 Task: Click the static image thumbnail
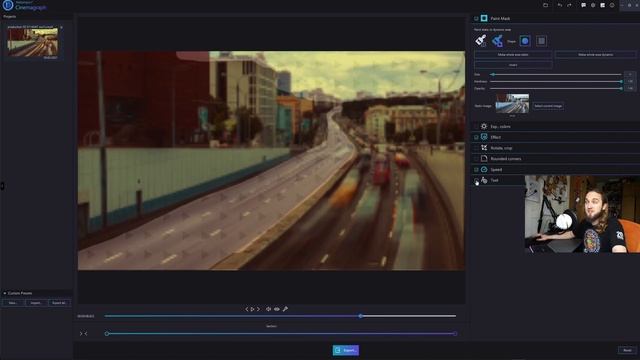click(512, 104)
